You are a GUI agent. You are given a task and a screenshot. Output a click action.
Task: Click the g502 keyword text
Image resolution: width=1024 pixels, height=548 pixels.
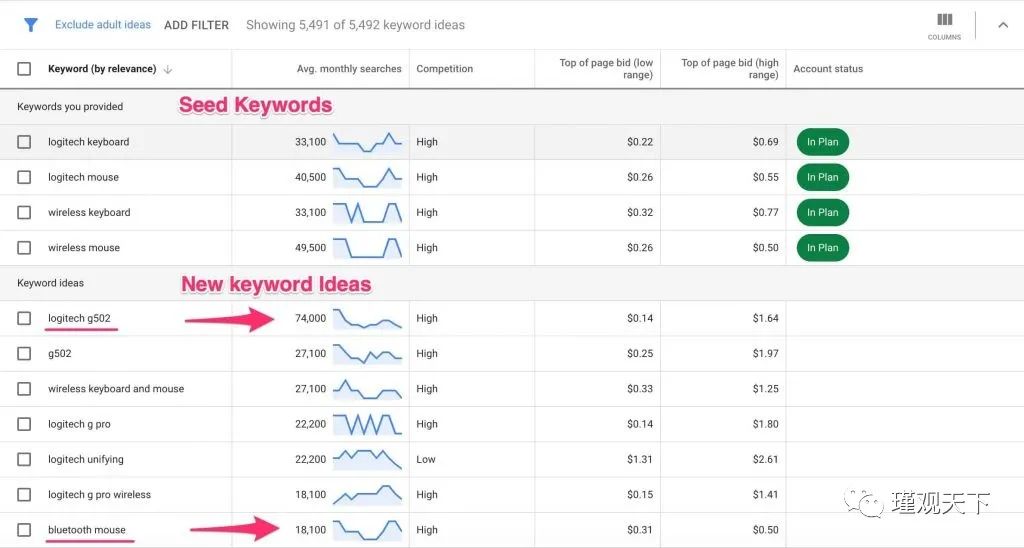coord(60,354)
